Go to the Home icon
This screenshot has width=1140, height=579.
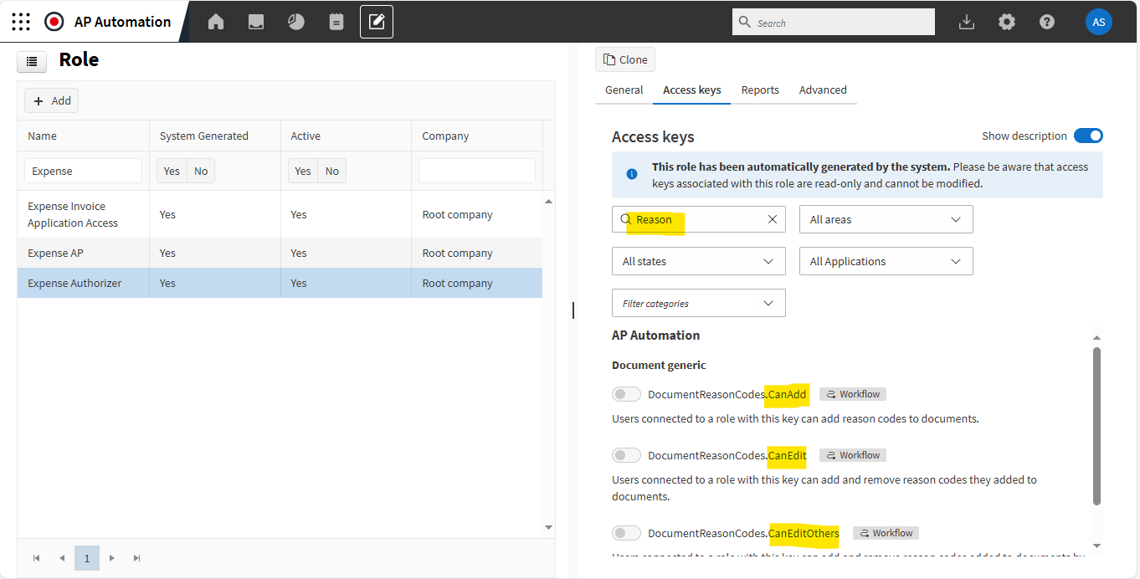pyautogui.click(x=216, y=22)
